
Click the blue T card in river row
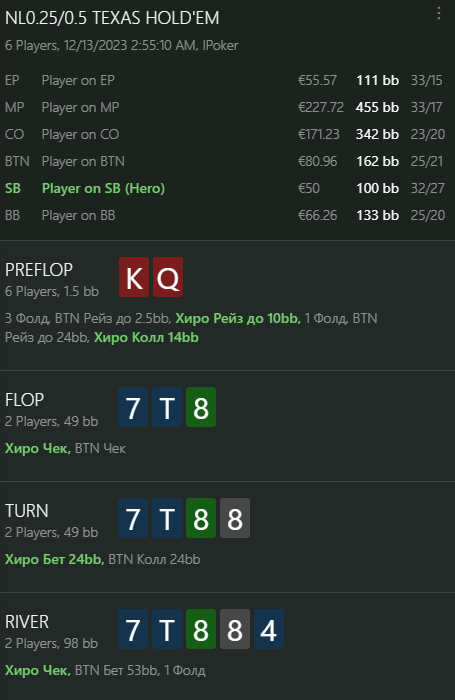coord(167,629)
